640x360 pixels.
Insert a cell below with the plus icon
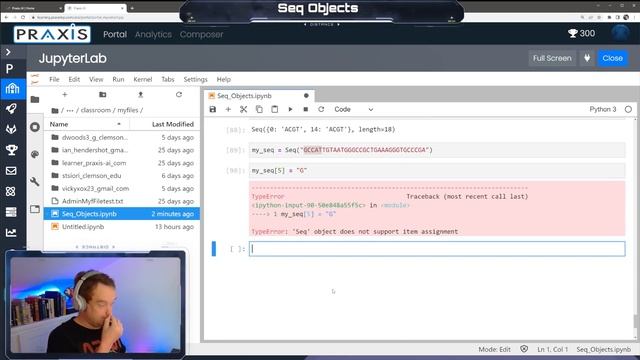coord(228,109)
